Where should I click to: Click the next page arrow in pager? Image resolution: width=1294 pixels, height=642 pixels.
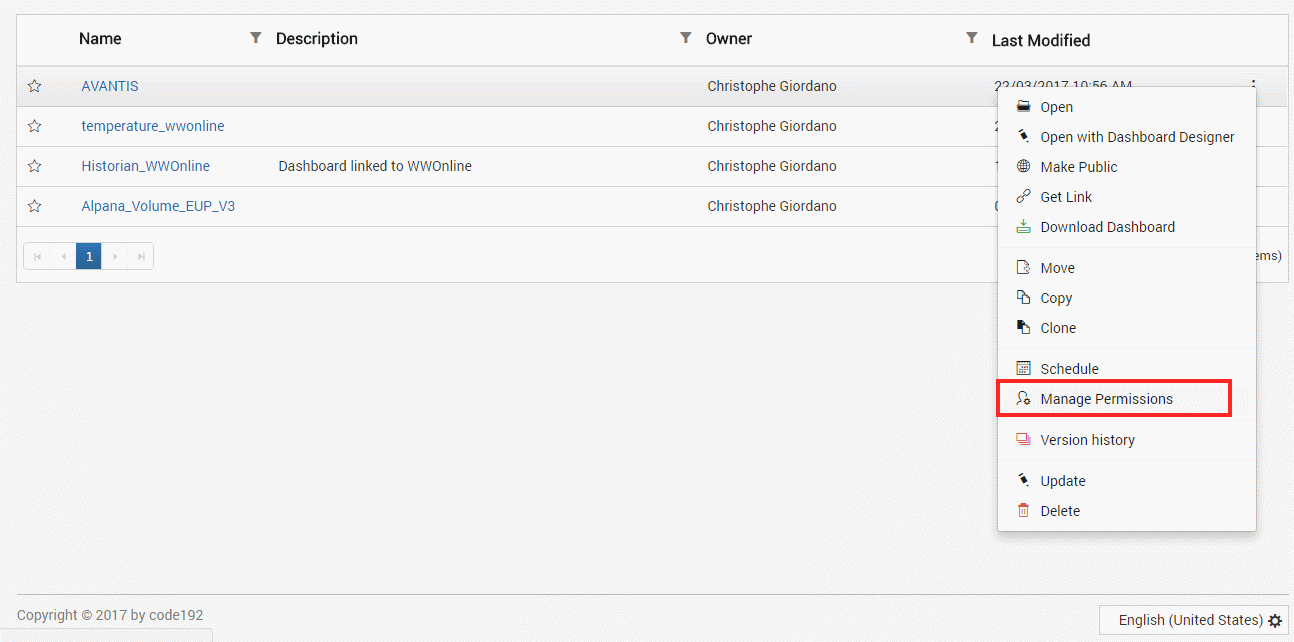[115, 257]
